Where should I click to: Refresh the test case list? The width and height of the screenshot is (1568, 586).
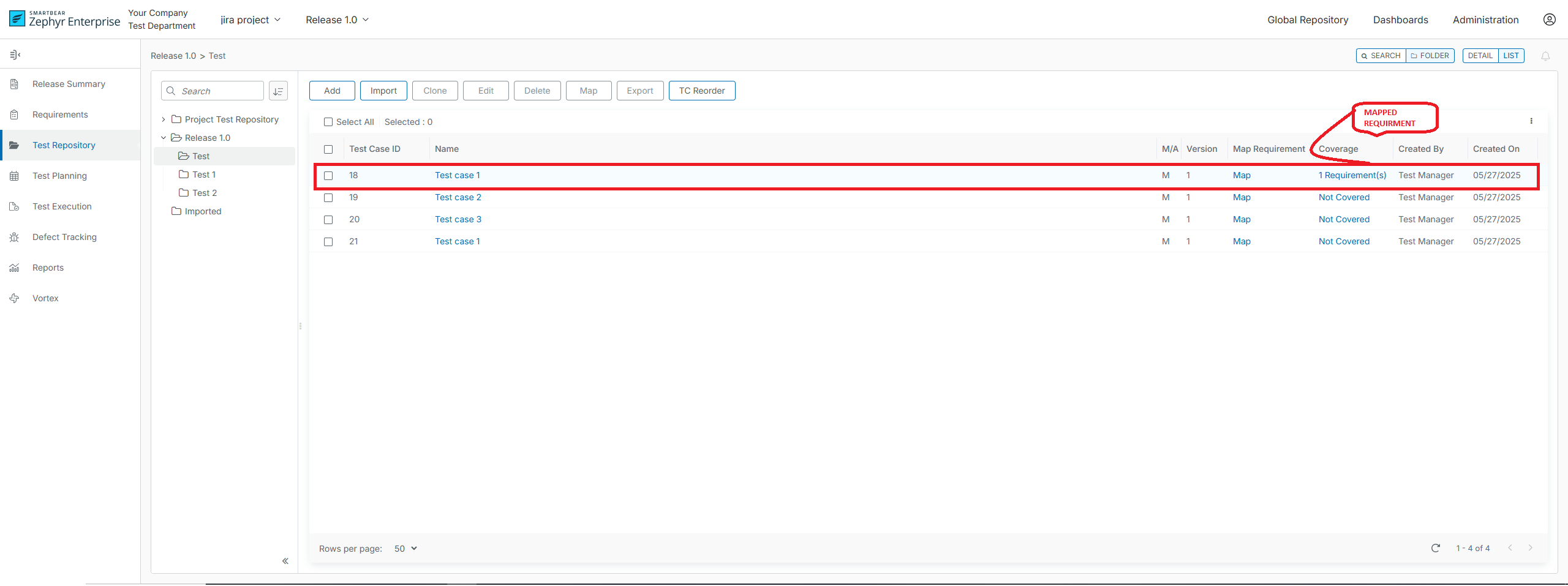coord(1436,548)
